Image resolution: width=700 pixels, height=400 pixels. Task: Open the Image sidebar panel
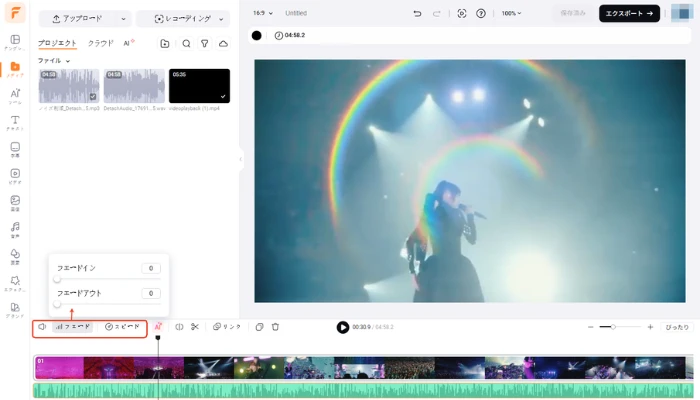click(15, 203)
